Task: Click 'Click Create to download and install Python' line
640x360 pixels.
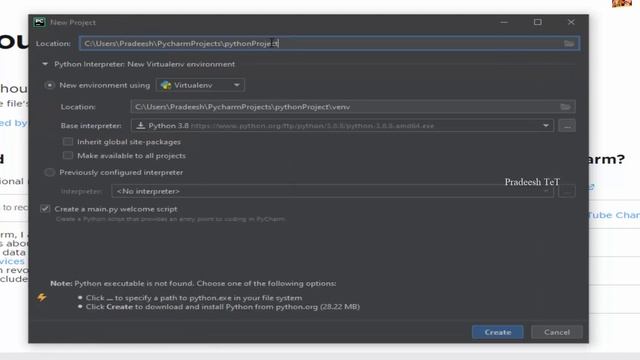Action: pyautogui.click(x=222, y=307)
